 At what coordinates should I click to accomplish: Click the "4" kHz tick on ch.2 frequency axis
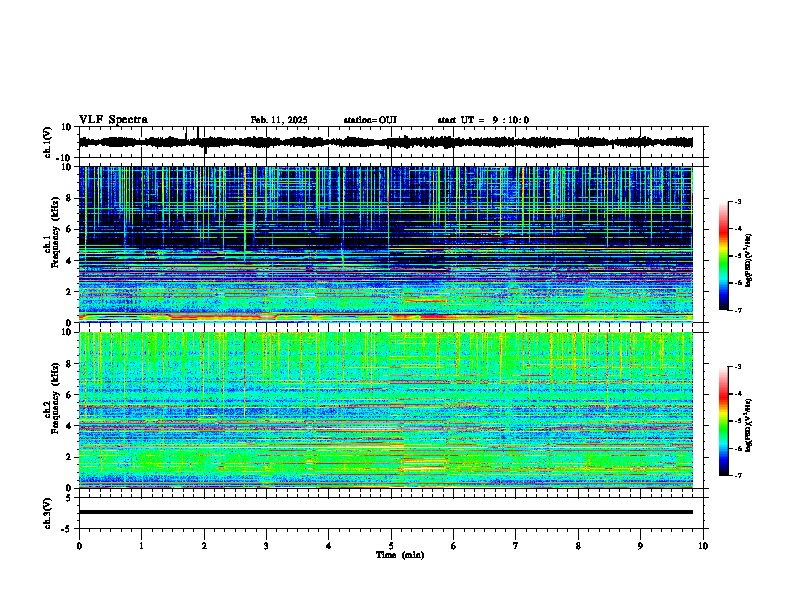(x=69, y=426)
